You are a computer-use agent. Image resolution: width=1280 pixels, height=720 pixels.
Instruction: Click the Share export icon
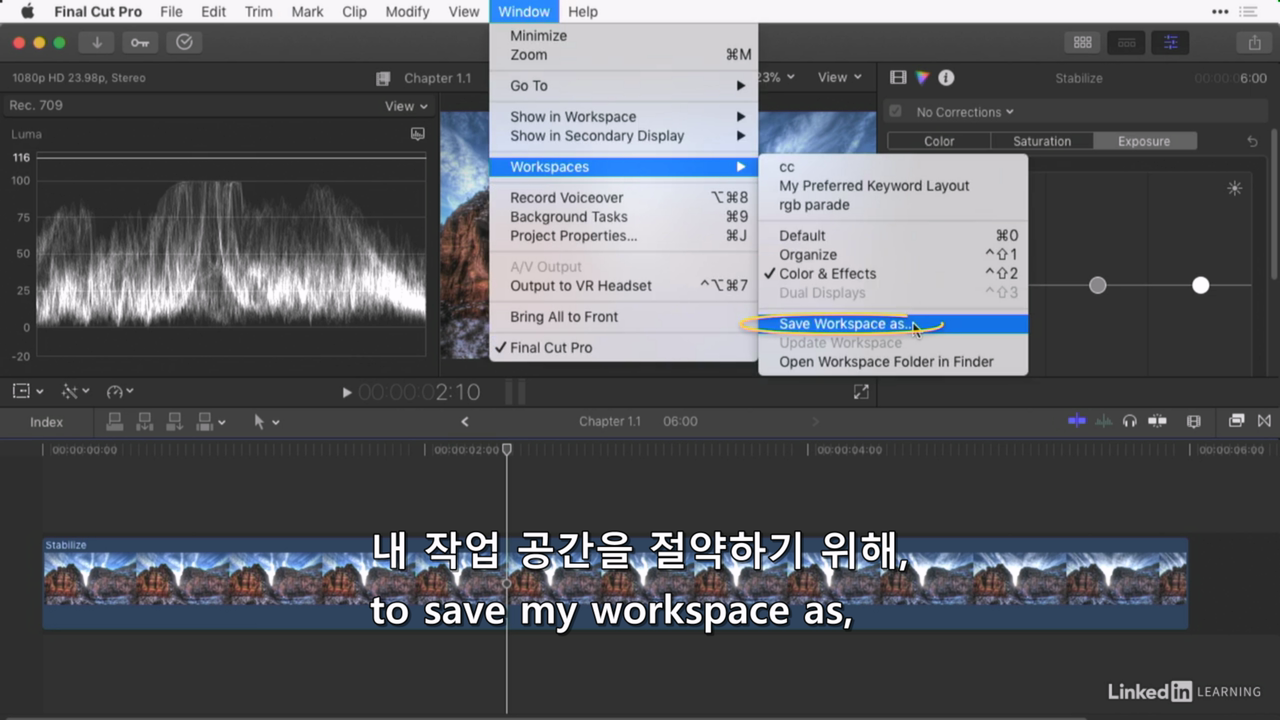coord(1254,42)
